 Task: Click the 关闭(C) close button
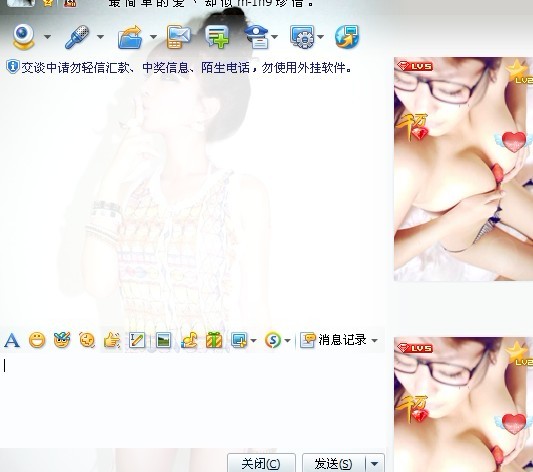pos(261,463)
